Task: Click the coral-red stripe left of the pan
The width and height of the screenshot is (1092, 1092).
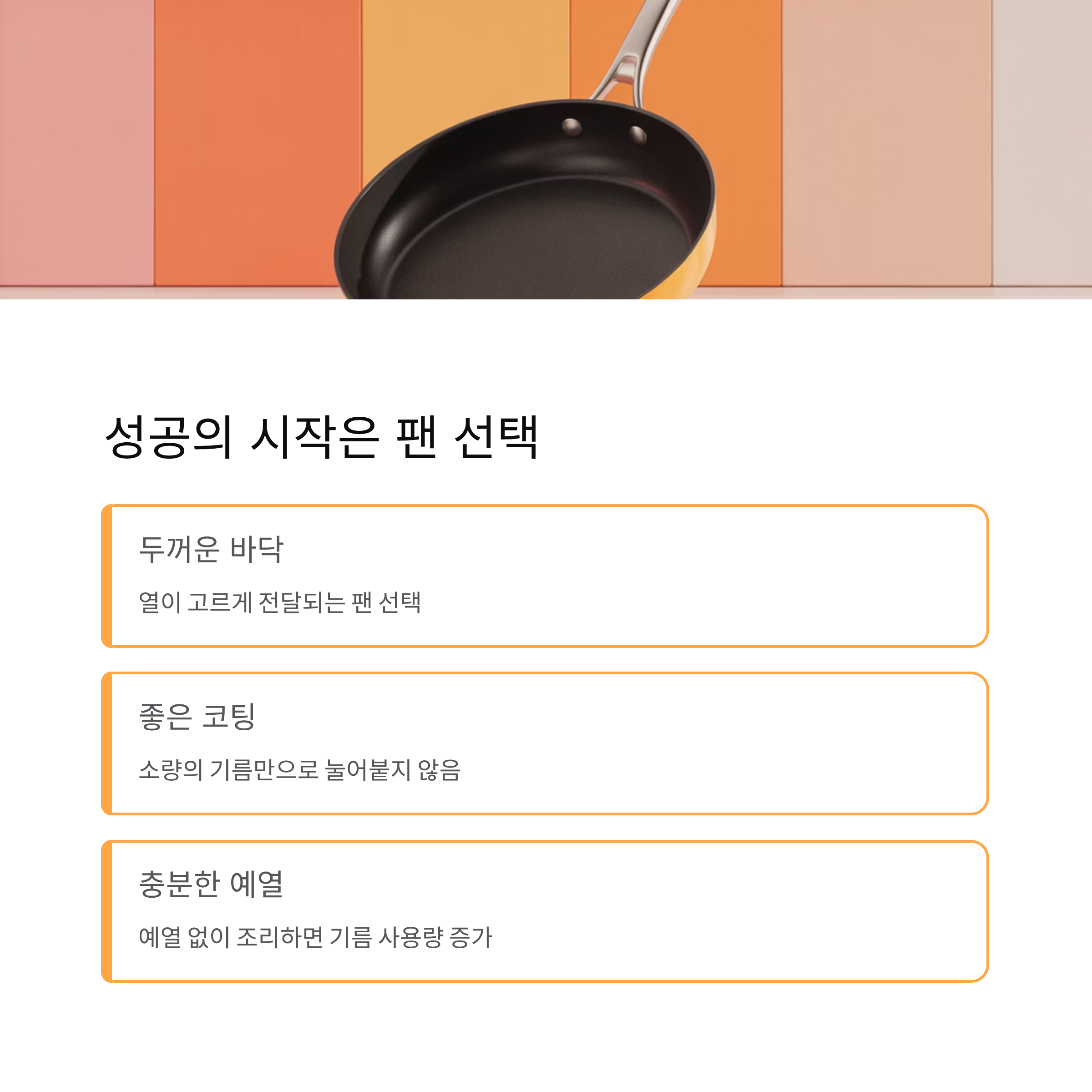Action: [257, 142]
